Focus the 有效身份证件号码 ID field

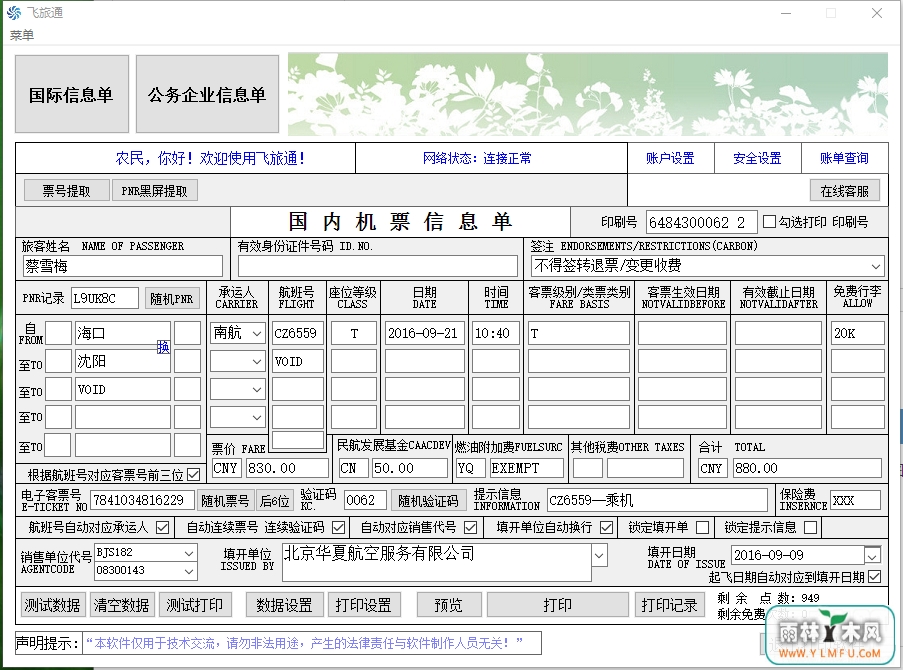pos(378,266)
